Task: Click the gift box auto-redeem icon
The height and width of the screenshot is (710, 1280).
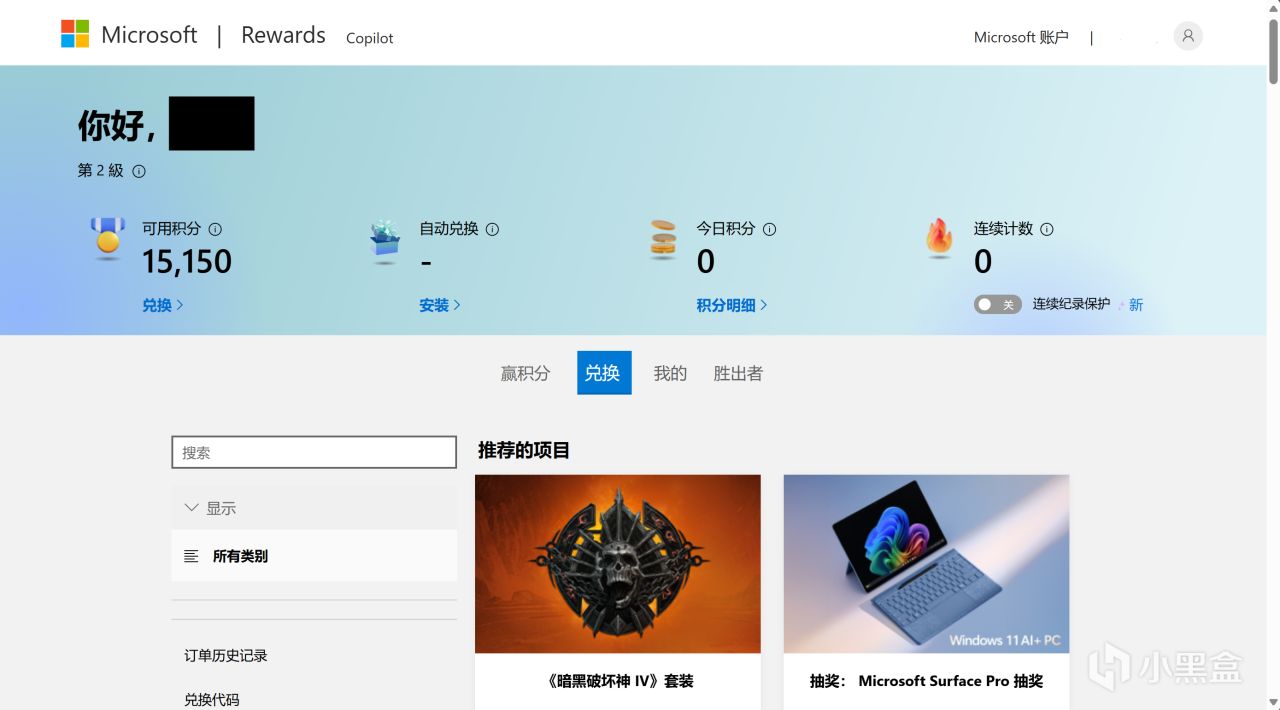Action: [385, 240]
